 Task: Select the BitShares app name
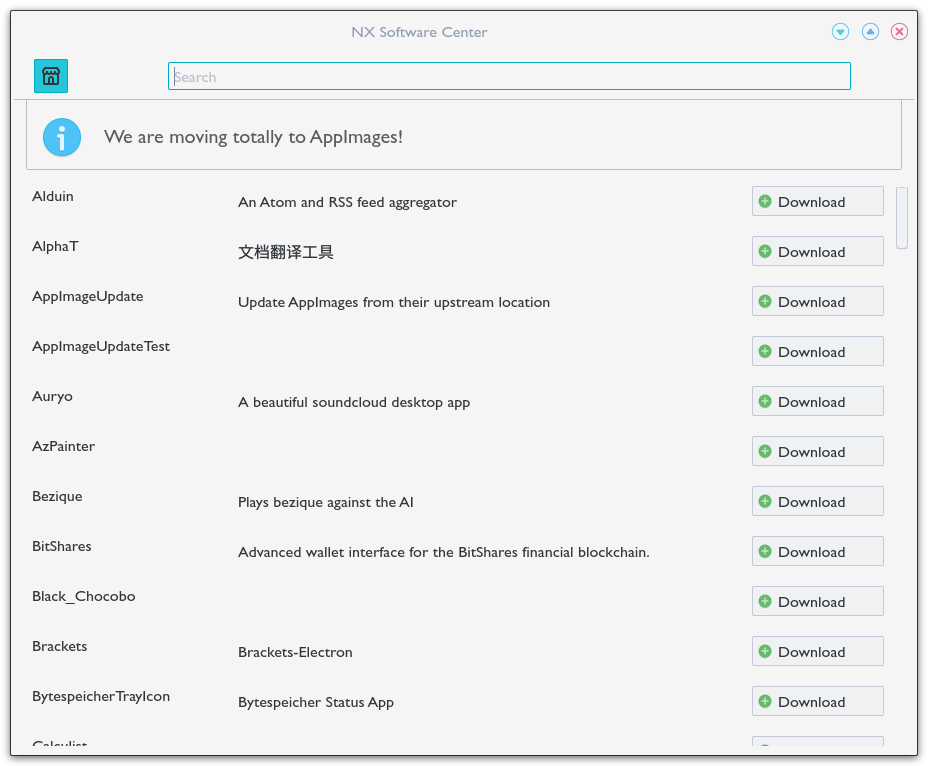point(62,546)
